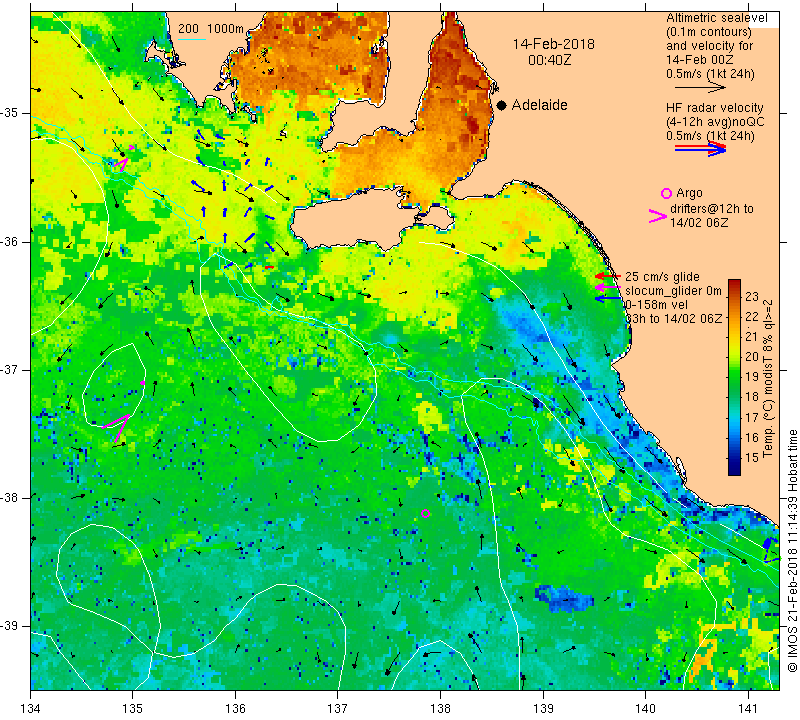Click the black Adelaide city marker dot

pyautogui.click(x=502, y=105)
